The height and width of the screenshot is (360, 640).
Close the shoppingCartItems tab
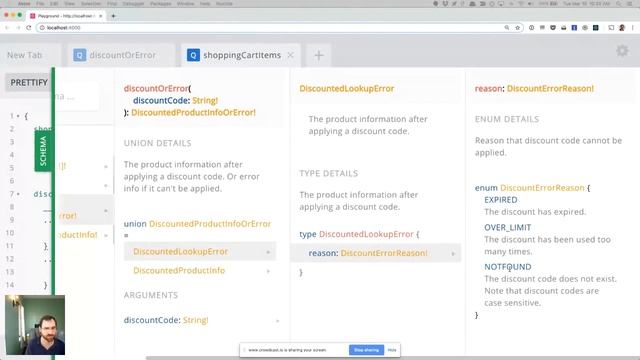[x=290, y=55]
